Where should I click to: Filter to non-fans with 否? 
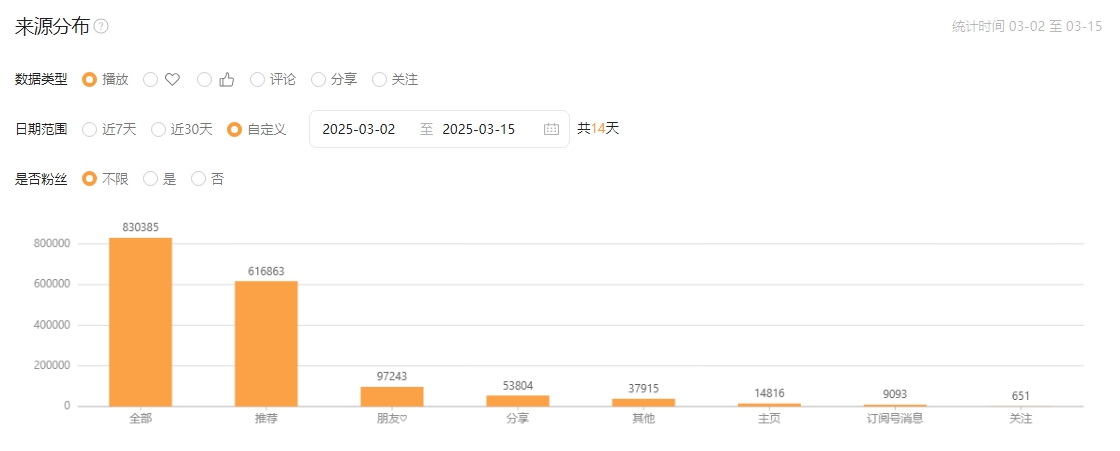[x=199, y=179]
